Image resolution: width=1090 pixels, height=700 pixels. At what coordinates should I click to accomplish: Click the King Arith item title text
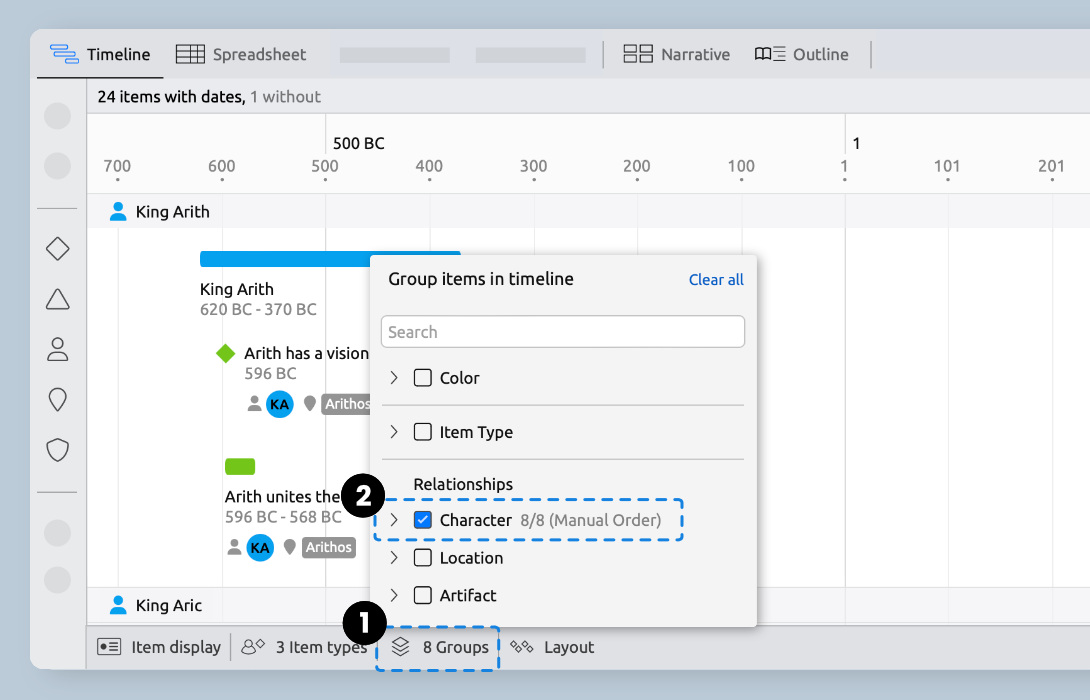tap(237, 289)
